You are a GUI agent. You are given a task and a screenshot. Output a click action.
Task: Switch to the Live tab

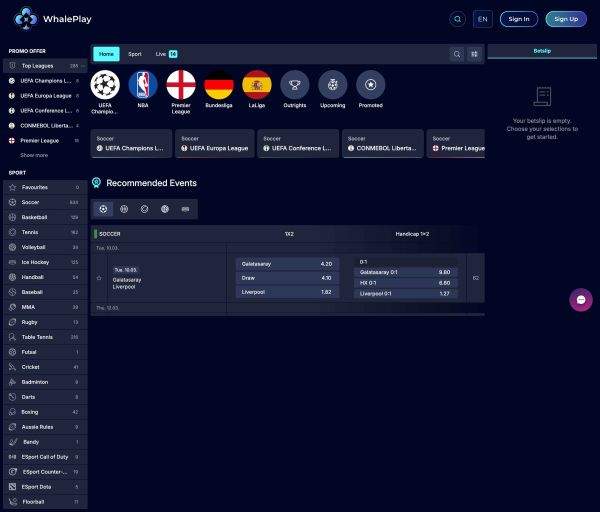166,54
